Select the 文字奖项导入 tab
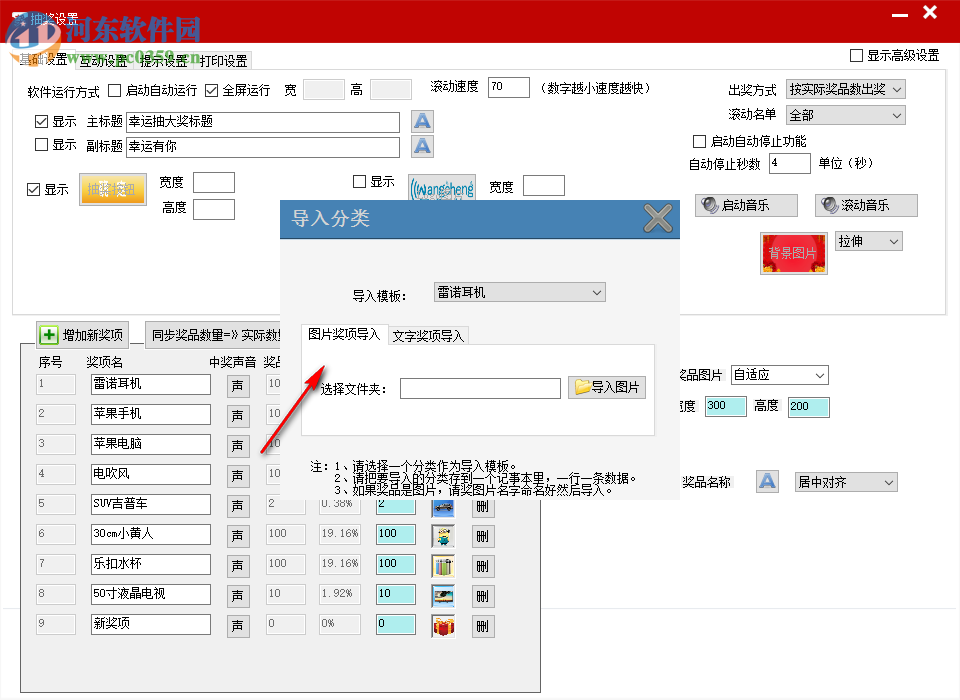This screenshot has width=960, height=700. [x=428, y=336]
